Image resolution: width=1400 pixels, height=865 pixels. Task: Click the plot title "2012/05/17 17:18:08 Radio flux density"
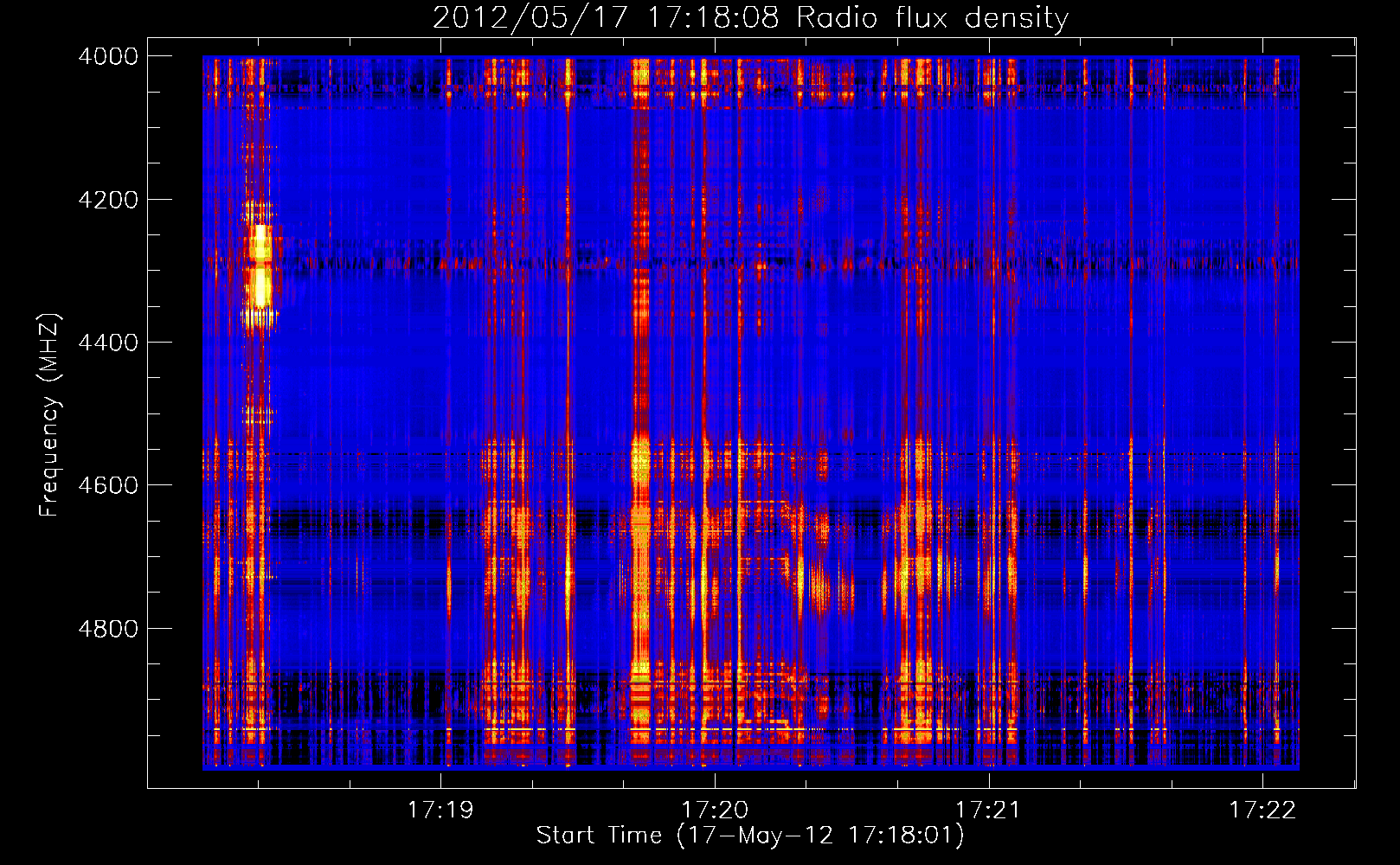click(x=750, y=17)
